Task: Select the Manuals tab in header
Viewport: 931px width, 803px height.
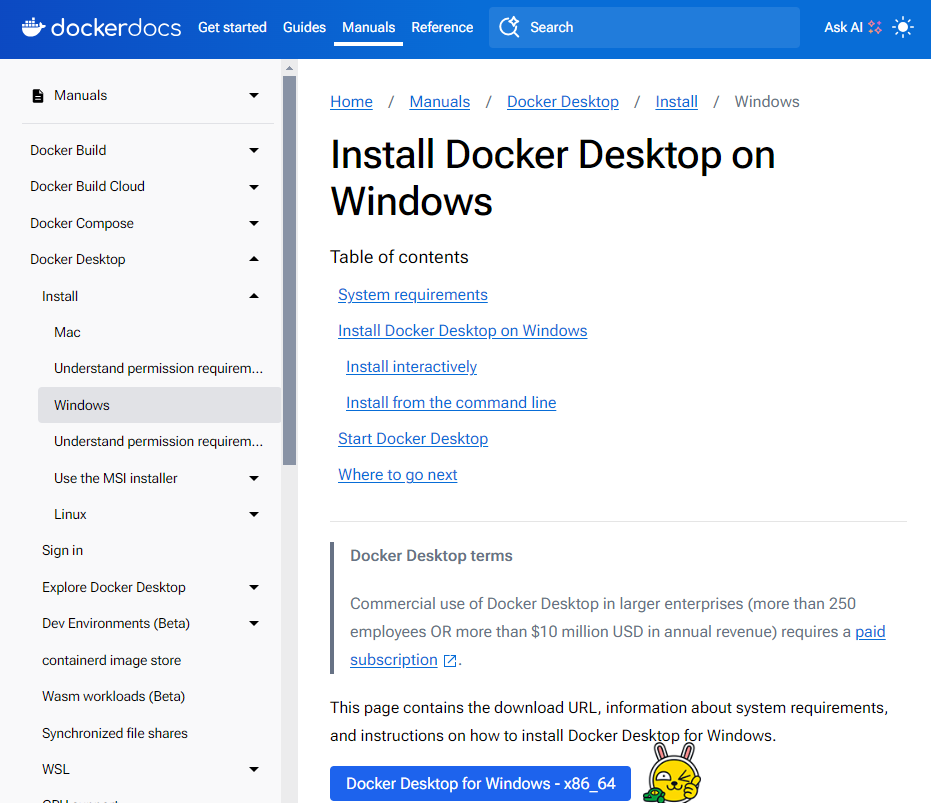Action: click(368, 27)
